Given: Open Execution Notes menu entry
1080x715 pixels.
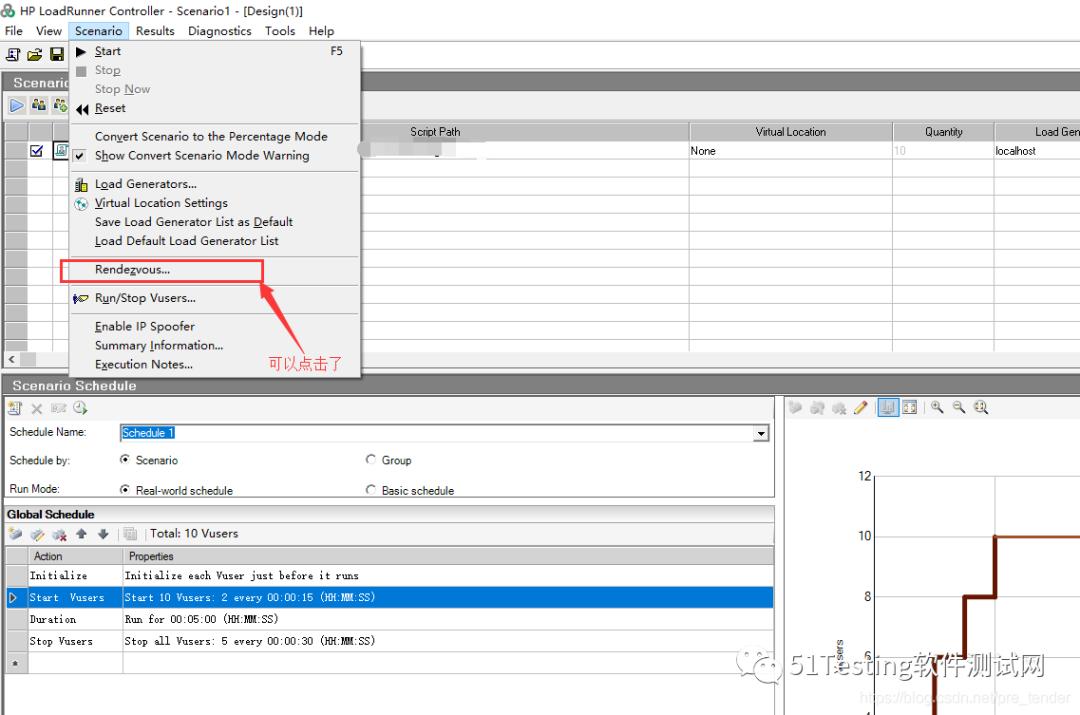Looking at the screenshot, I should coord(215,364).
